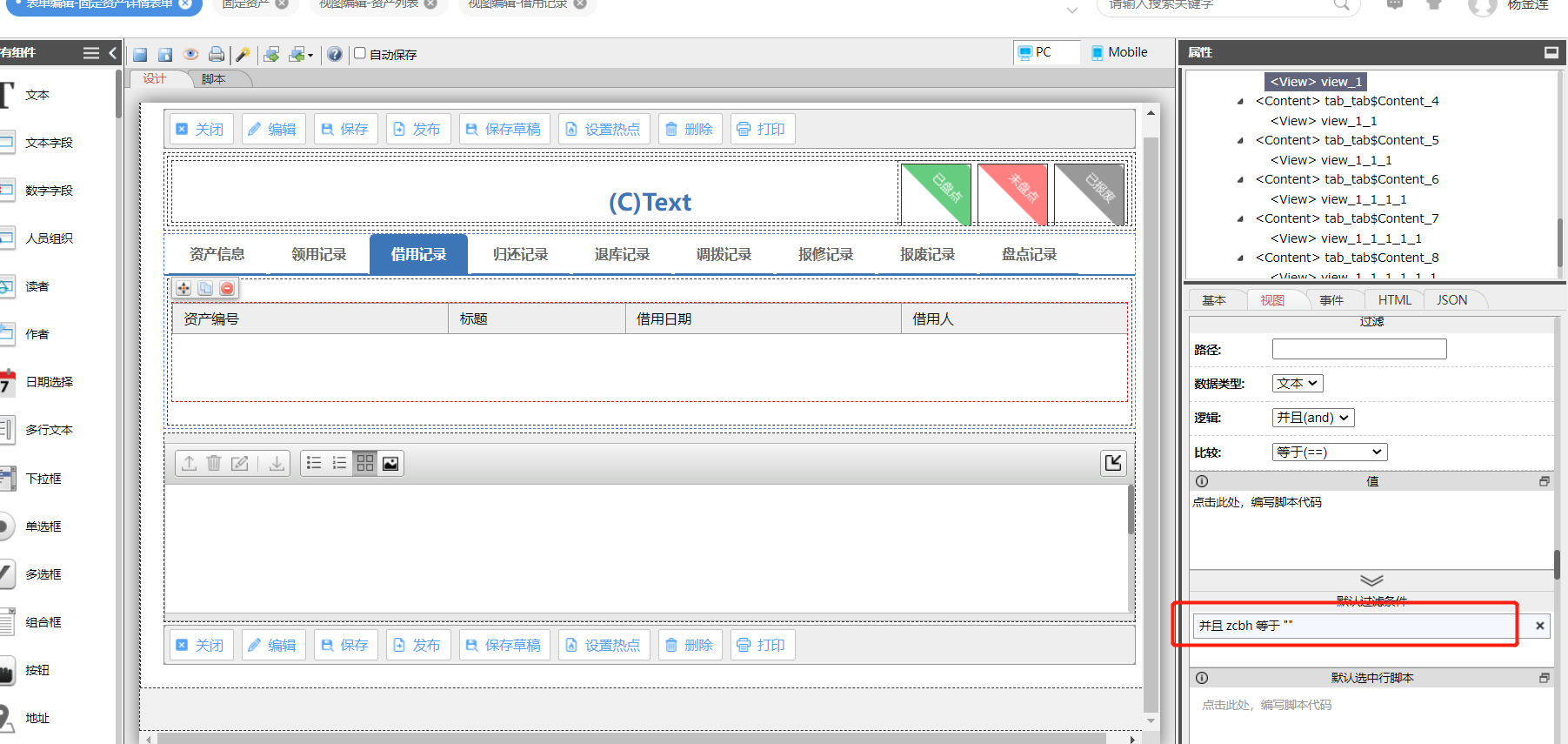This screenshot has height=744, width=1568.
Task: Click the copy icon above the view table
Action: [x=205, y=288]
